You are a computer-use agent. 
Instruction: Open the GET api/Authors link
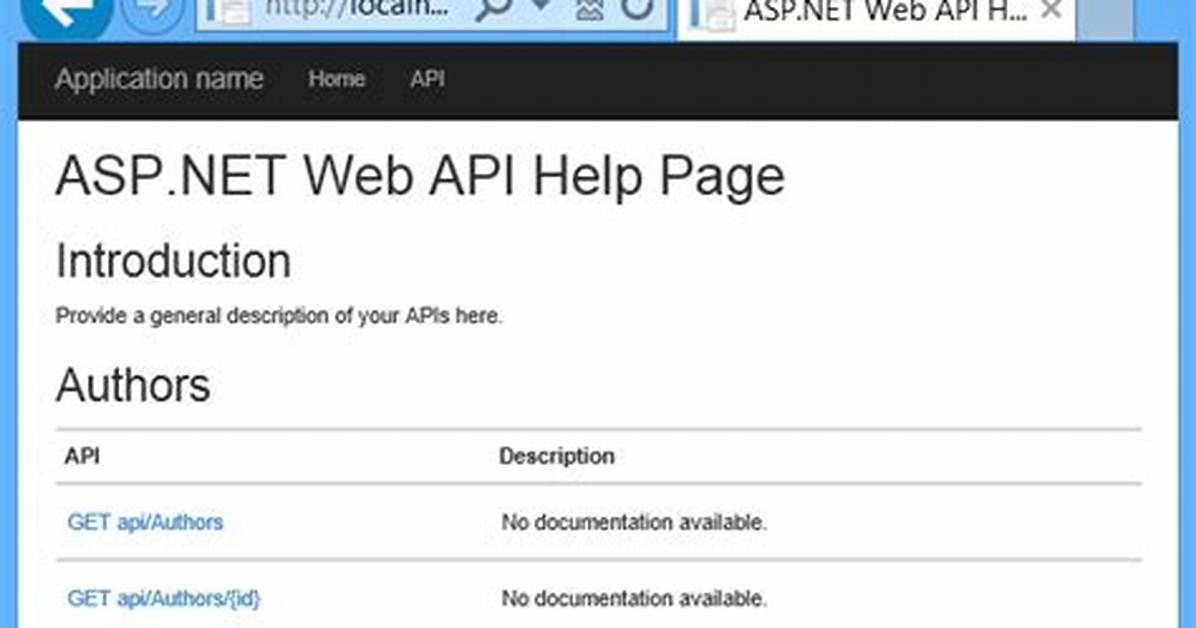tap(145, 523)
